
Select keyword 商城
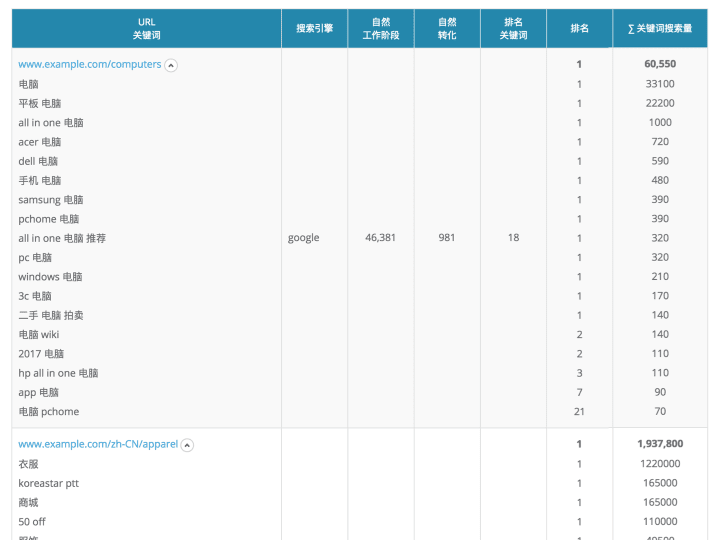point(28,503)
